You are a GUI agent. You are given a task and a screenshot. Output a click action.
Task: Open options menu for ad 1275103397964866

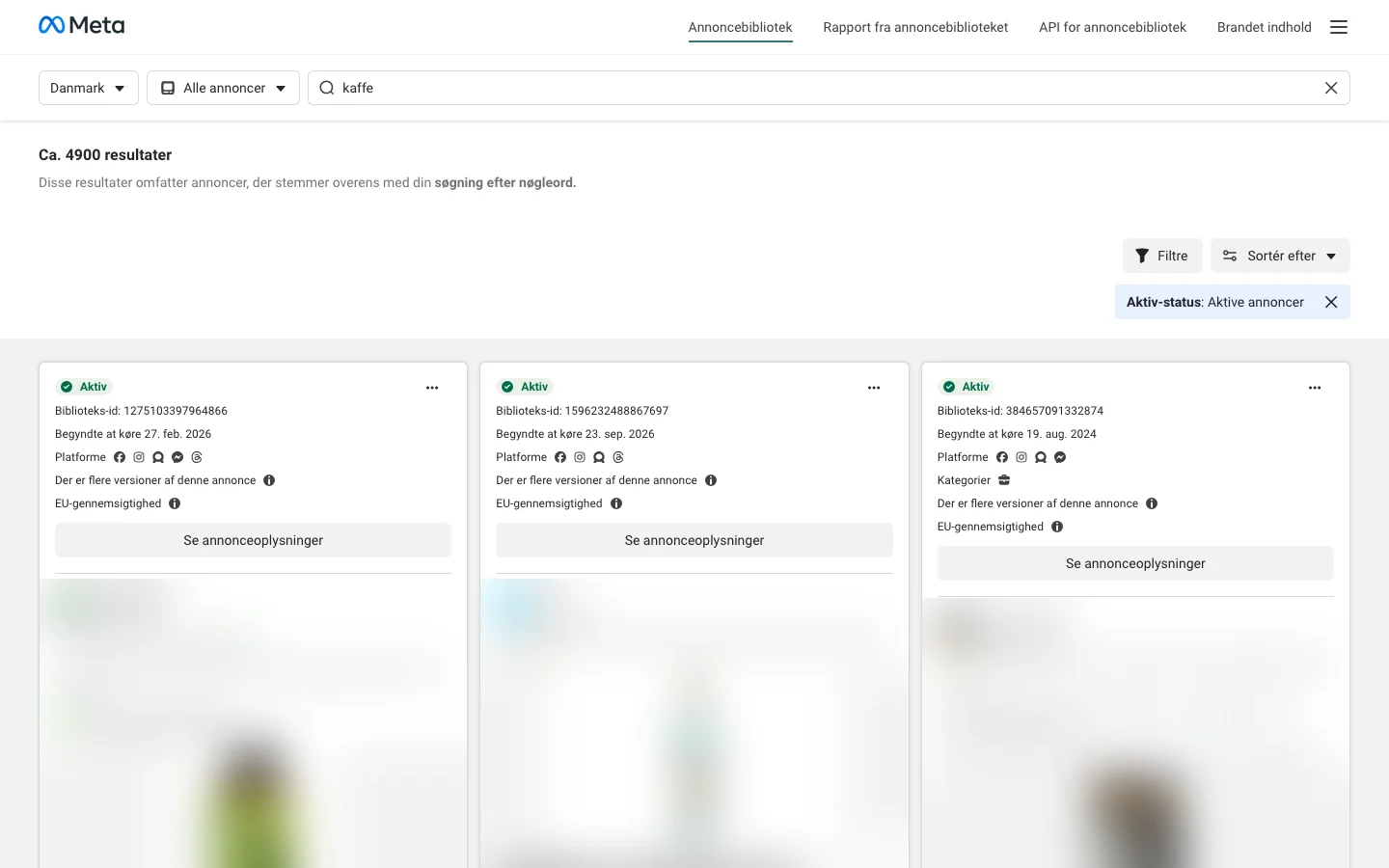coord(432,388)
